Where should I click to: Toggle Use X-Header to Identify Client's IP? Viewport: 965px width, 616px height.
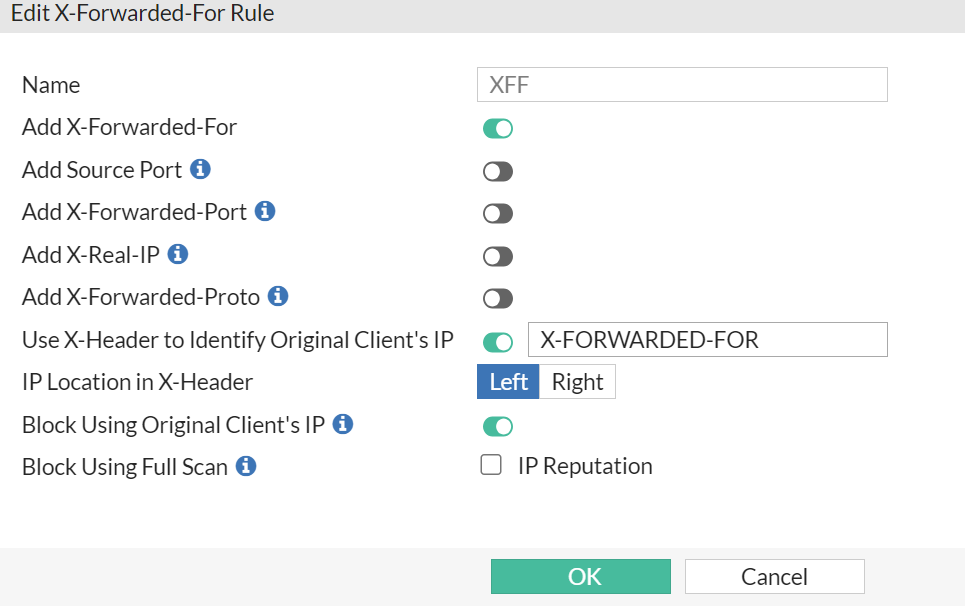498,341
